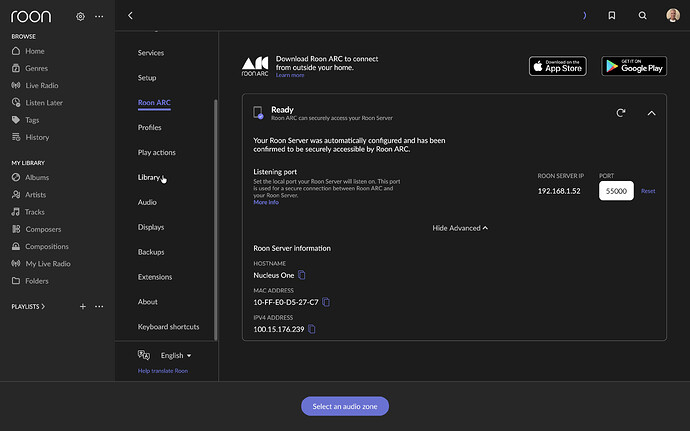Open Albums in My Library
The height and width of the screenshot is (431, 690).
(x=30, y=177)
